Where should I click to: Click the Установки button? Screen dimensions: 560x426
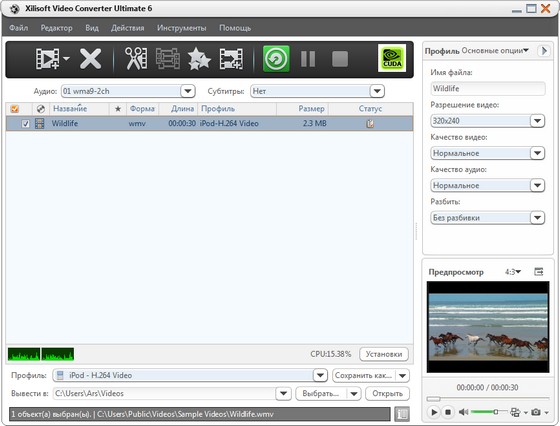click(384, 354)
